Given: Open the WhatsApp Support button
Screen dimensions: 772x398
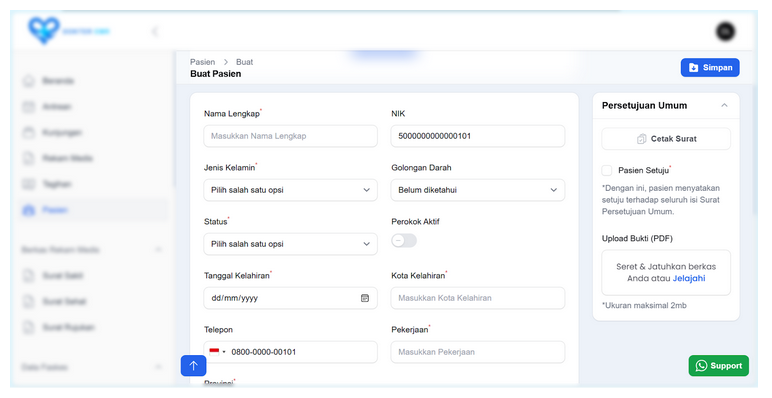Looking at the screenshot, I should click(x=718, y=365).
